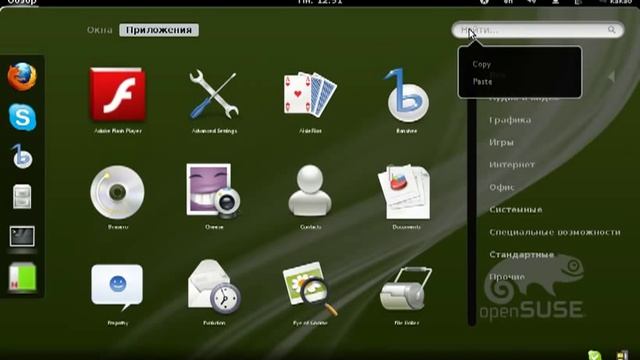
Task: Filter applications by Игры category
Action: coord(501,142)
